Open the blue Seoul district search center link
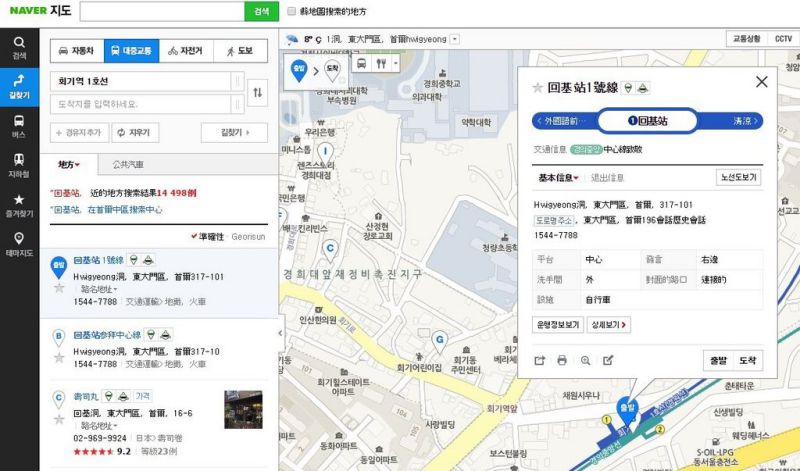Image resolution: width=800 pixels, height=471 pixels. pos(107,210)
